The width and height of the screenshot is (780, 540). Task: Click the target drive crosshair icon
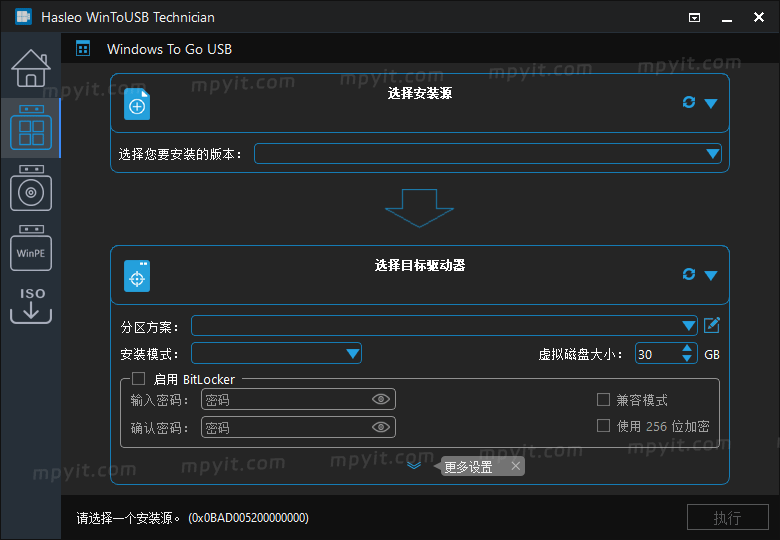pos(137,276)
